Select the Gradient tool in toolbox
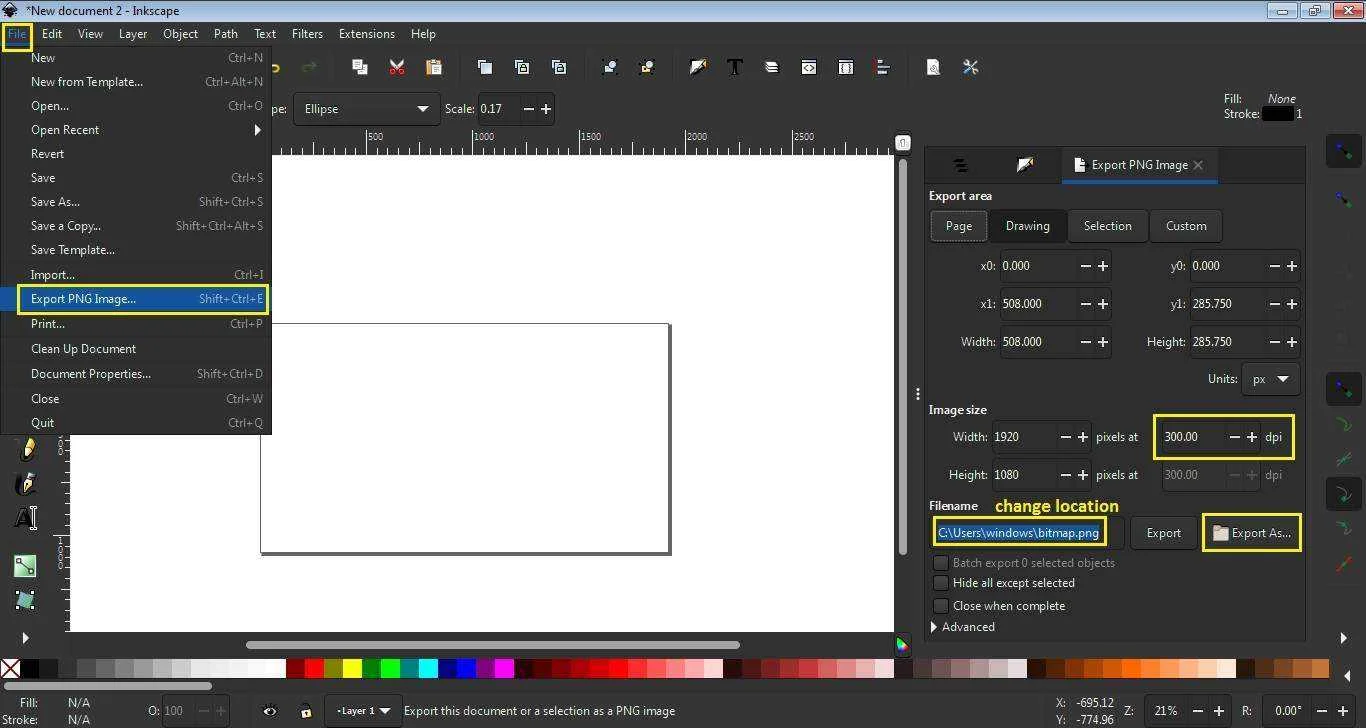Viewport: 1366px width, 728px height. pos(26,566)
